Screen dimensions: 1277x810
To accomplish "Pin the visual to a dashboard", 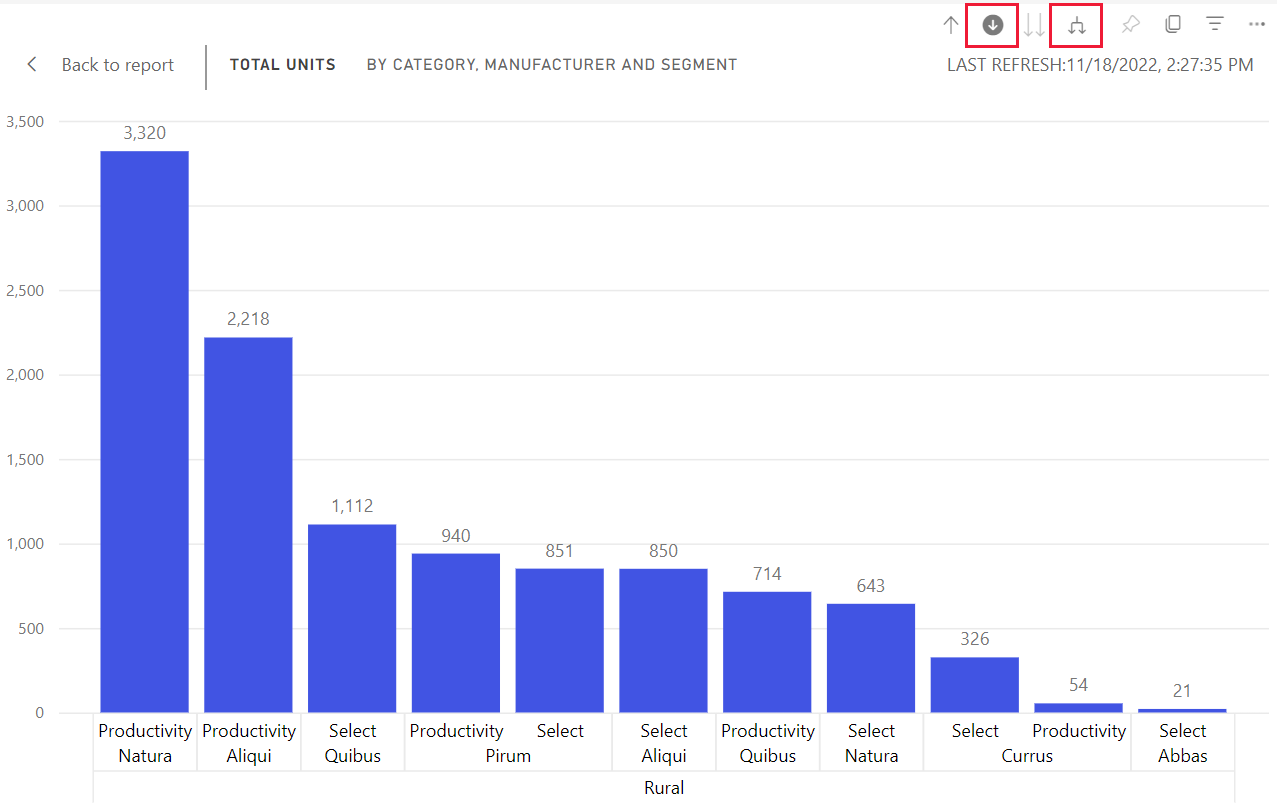I will pos(1131,25).
